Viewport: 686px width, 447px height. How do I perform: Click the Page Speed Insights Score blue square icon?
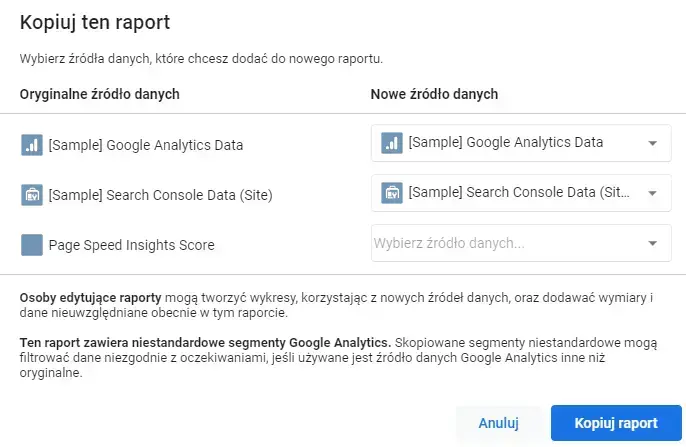tap(32, 244)
